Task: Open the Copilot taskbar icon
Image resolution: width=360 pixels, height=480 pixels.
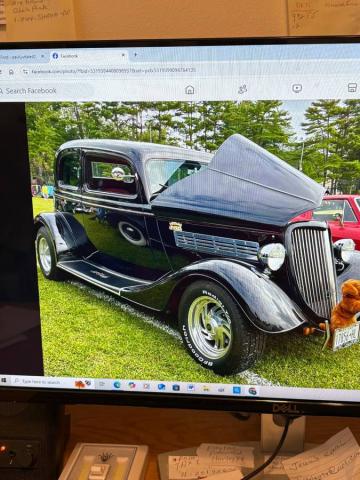Action: click(x=132, y=385)
